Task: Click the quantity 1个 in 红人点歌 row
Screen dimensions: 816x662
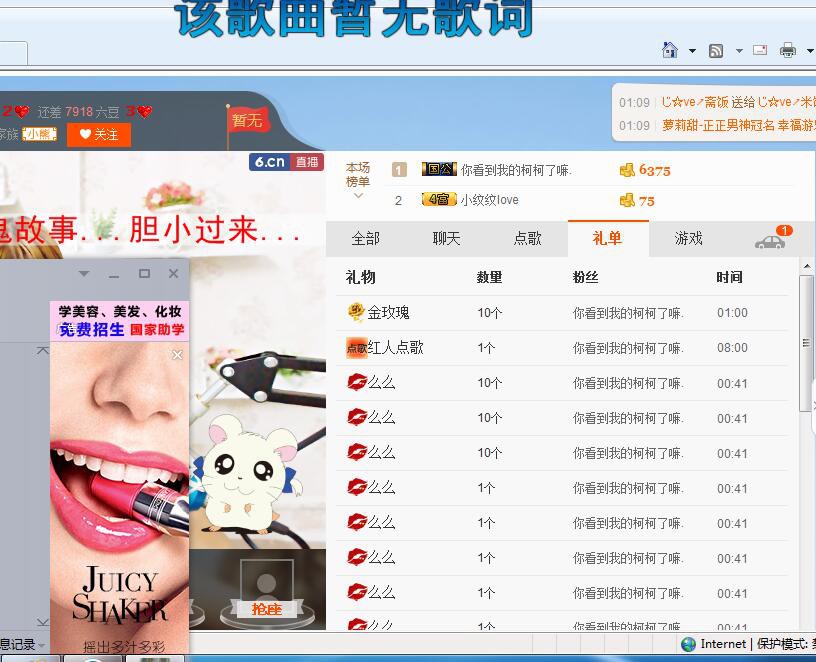Action: click(486, 348)
